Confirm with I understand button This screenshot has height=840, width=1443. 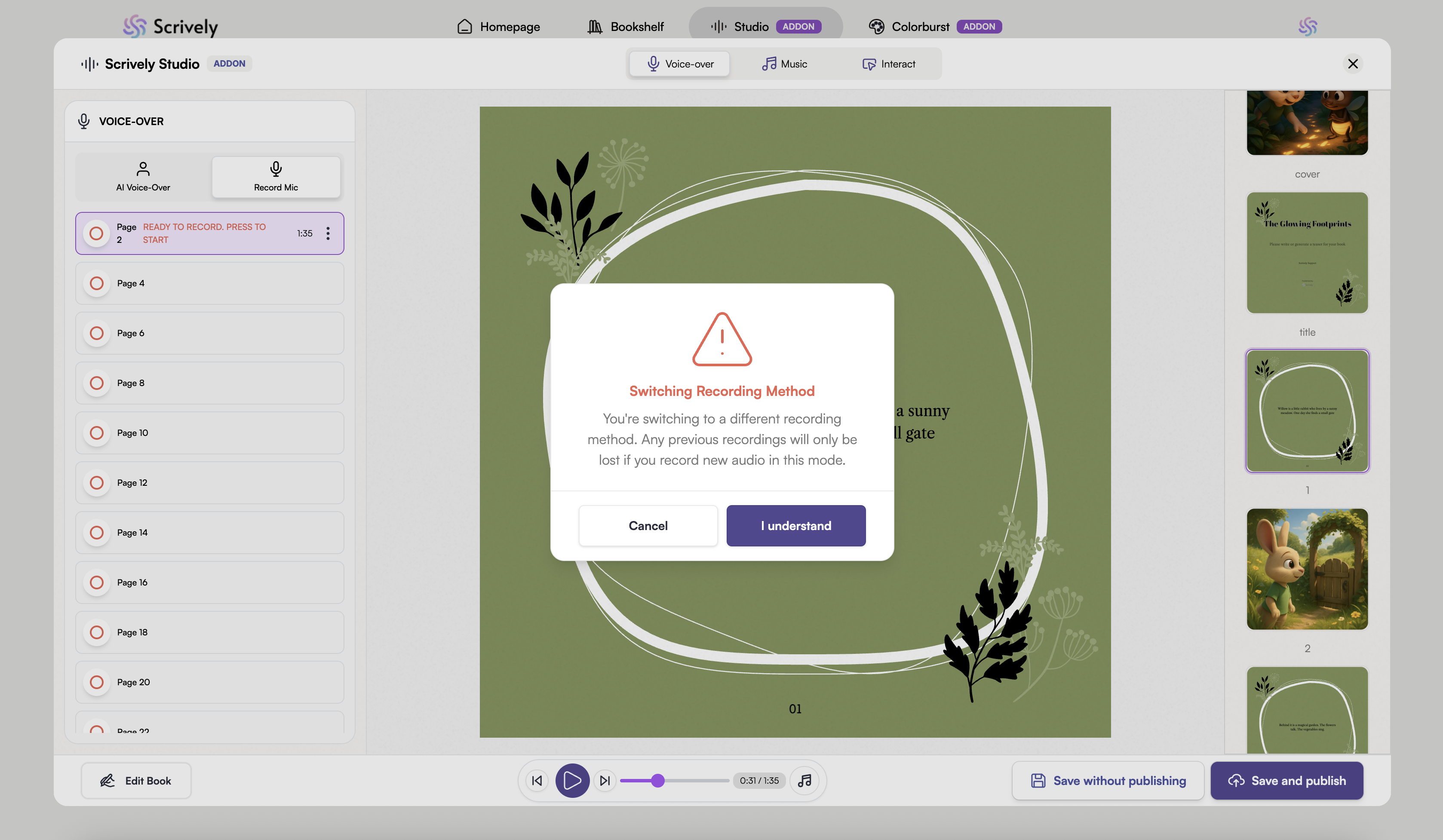[x=796, y=526]
